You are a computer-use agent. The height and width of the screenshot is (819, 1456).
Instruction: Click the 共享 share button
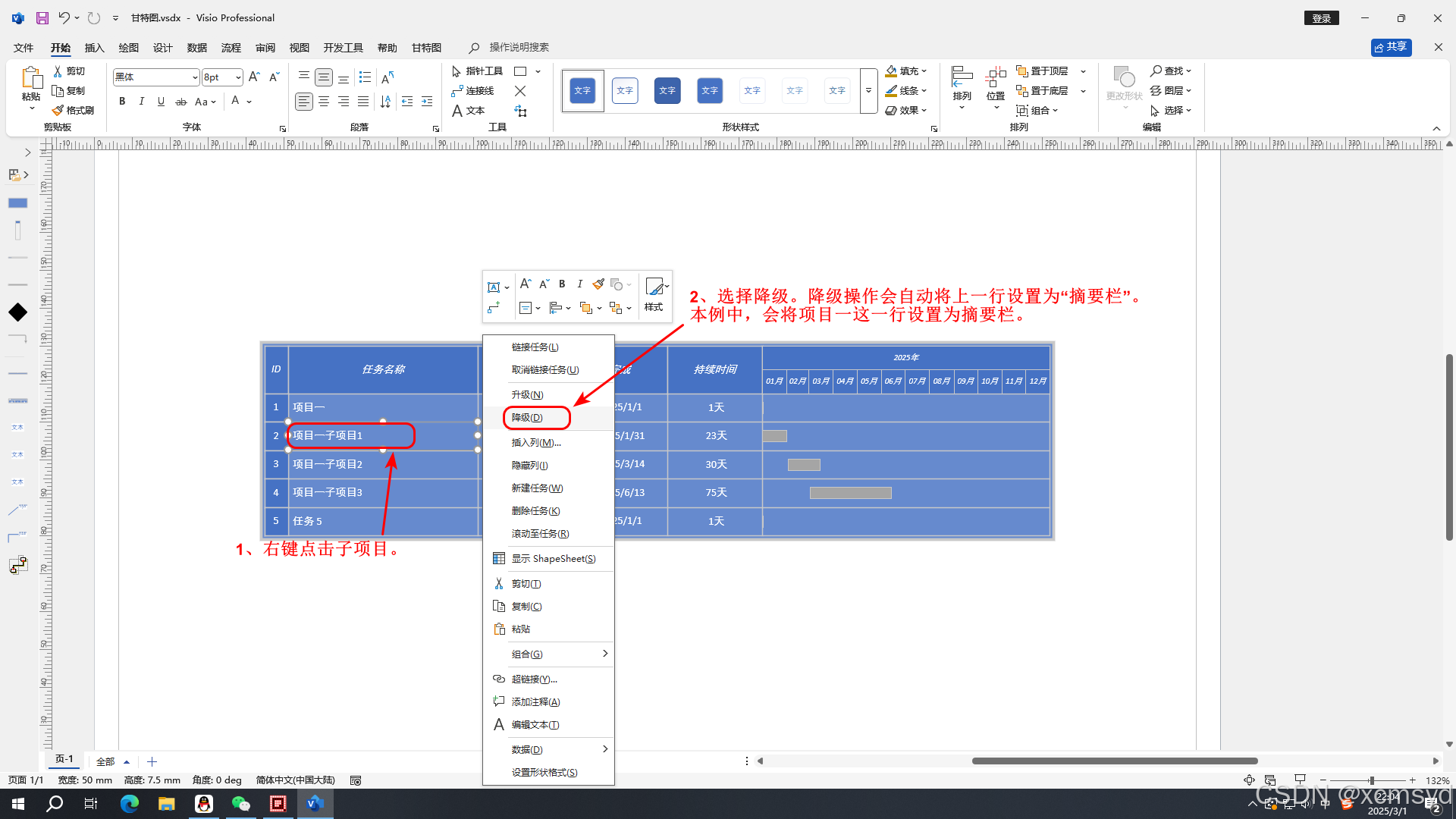[x=1391, y=47]
